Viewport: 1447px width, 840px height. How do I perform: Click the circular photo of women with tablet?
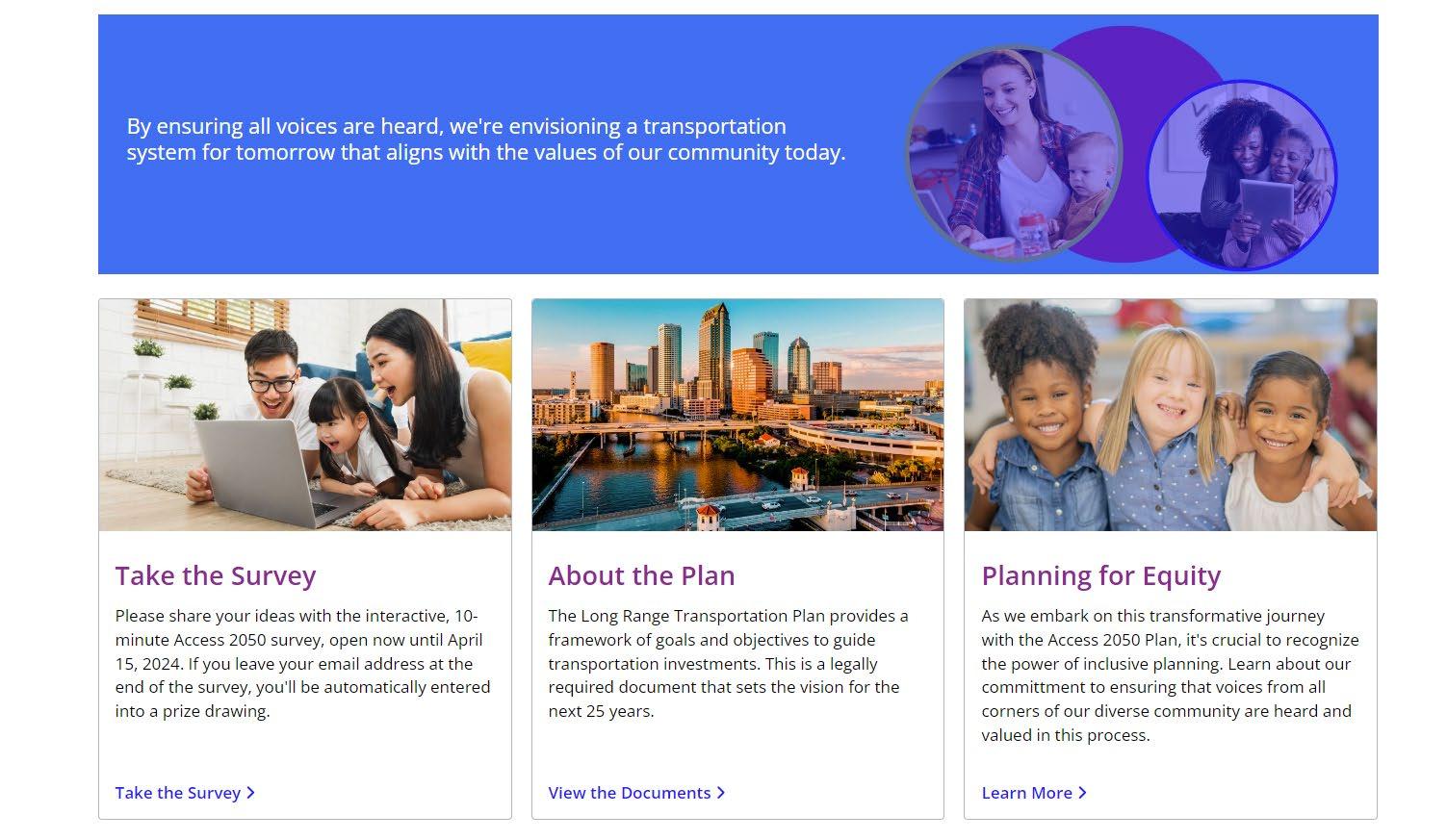pos(1243,175)
